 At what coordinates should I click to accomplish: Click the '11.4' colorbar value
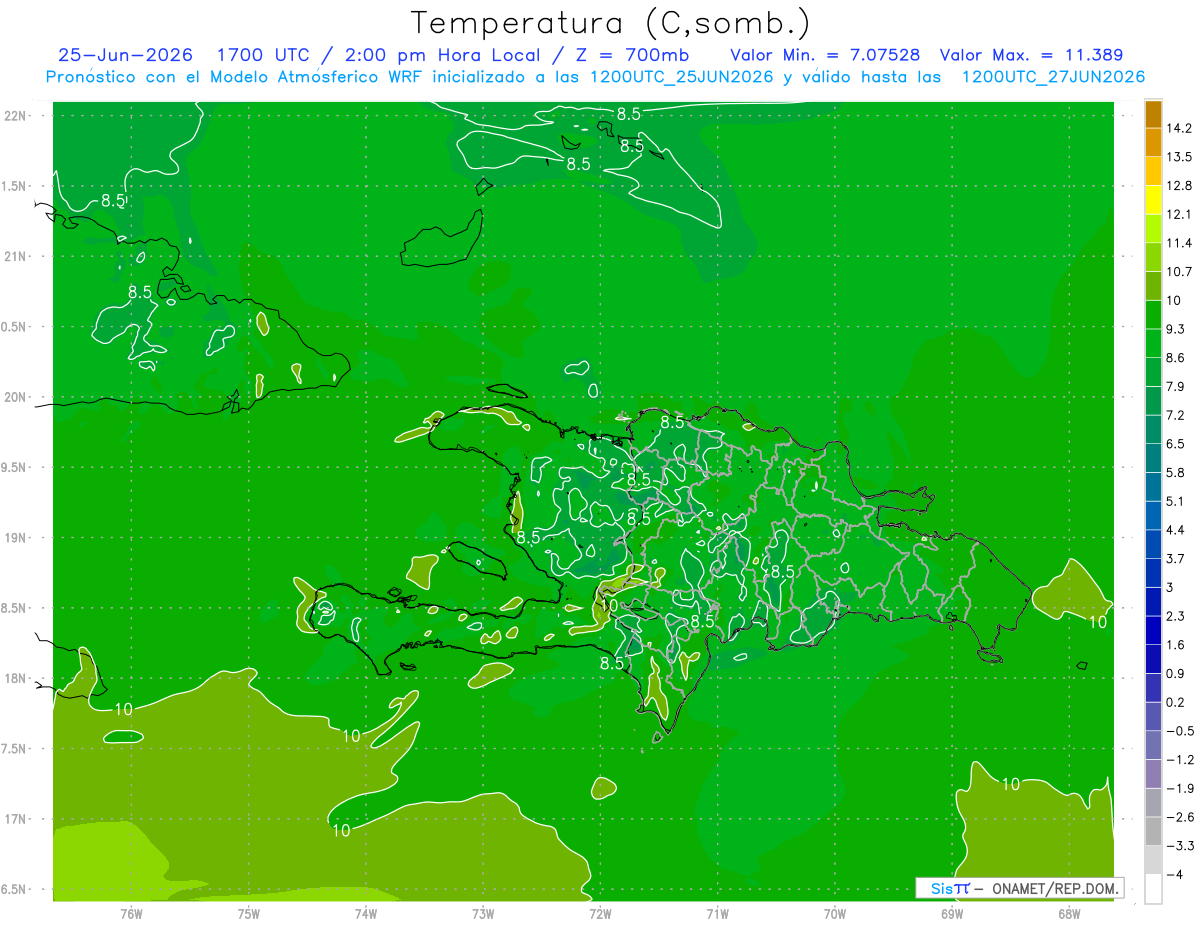tap(1178, 243)
